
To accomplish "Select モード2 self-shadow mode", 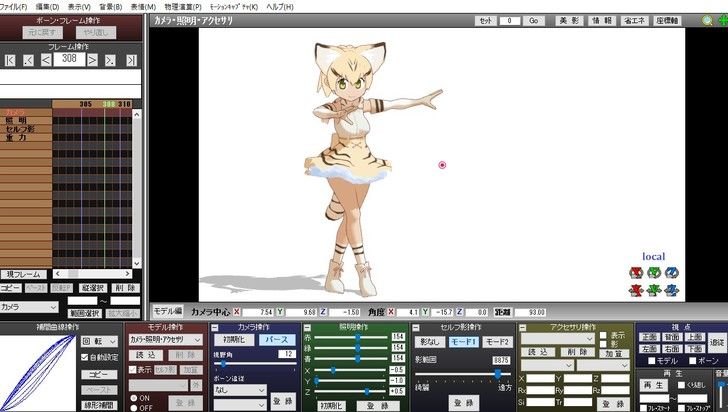I will [x=497, y=342].
